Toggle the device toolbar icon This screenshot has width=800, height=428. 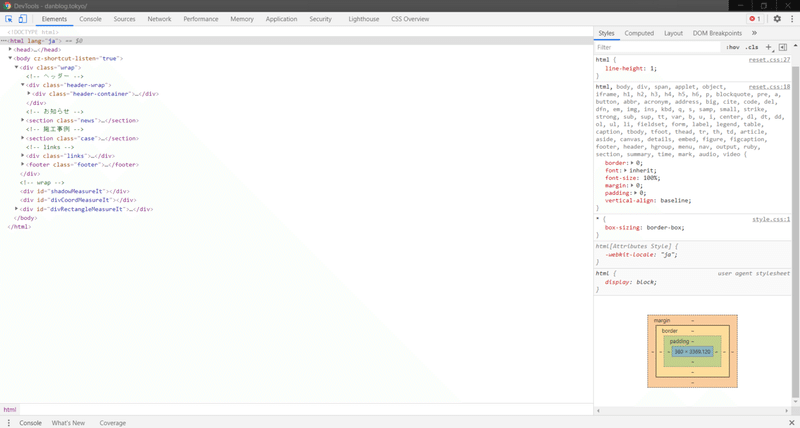tap(22, 19)
